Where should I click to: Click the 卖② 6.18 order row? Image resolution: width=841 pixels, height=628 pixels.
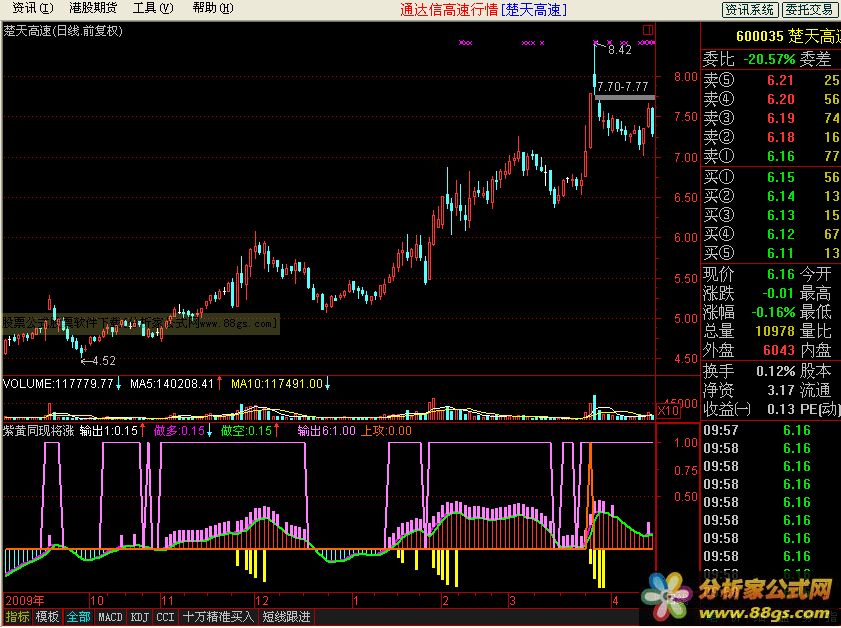[771, 137]
